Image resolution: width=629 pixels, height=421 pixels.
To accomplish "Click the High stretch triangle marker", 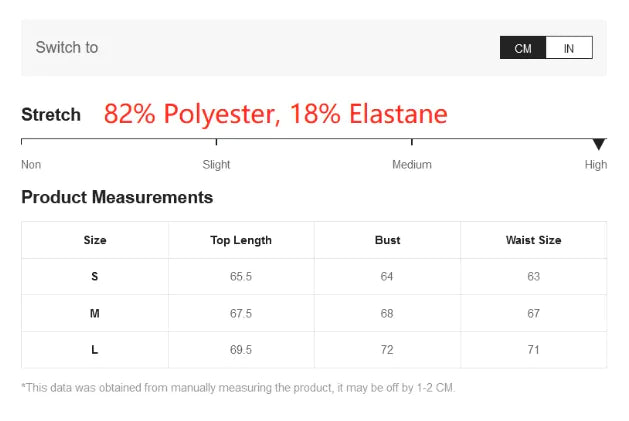I will point(599,145).
